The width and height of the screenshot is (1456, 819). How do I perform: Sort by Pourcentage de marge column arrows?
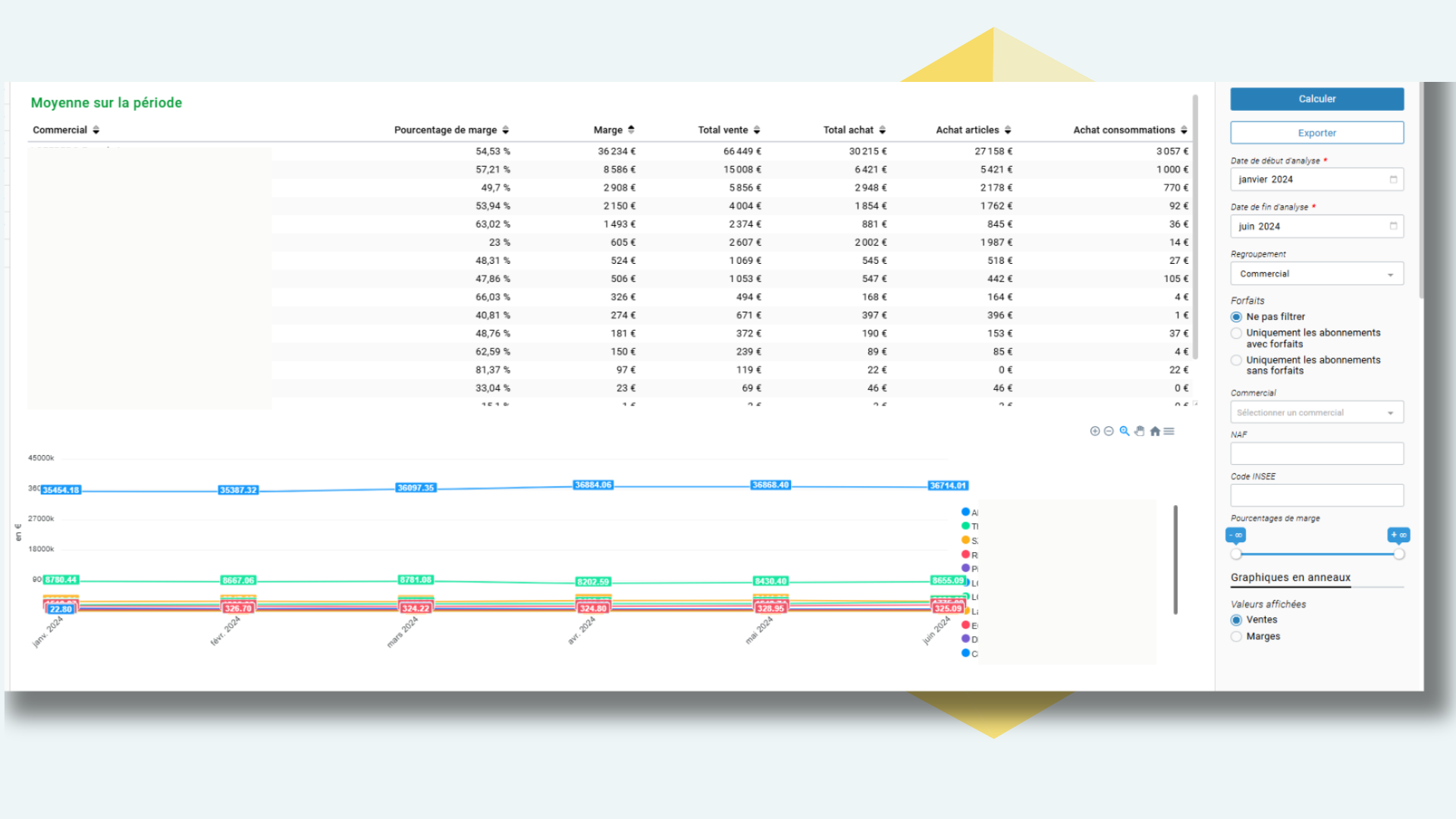point(506,130)
